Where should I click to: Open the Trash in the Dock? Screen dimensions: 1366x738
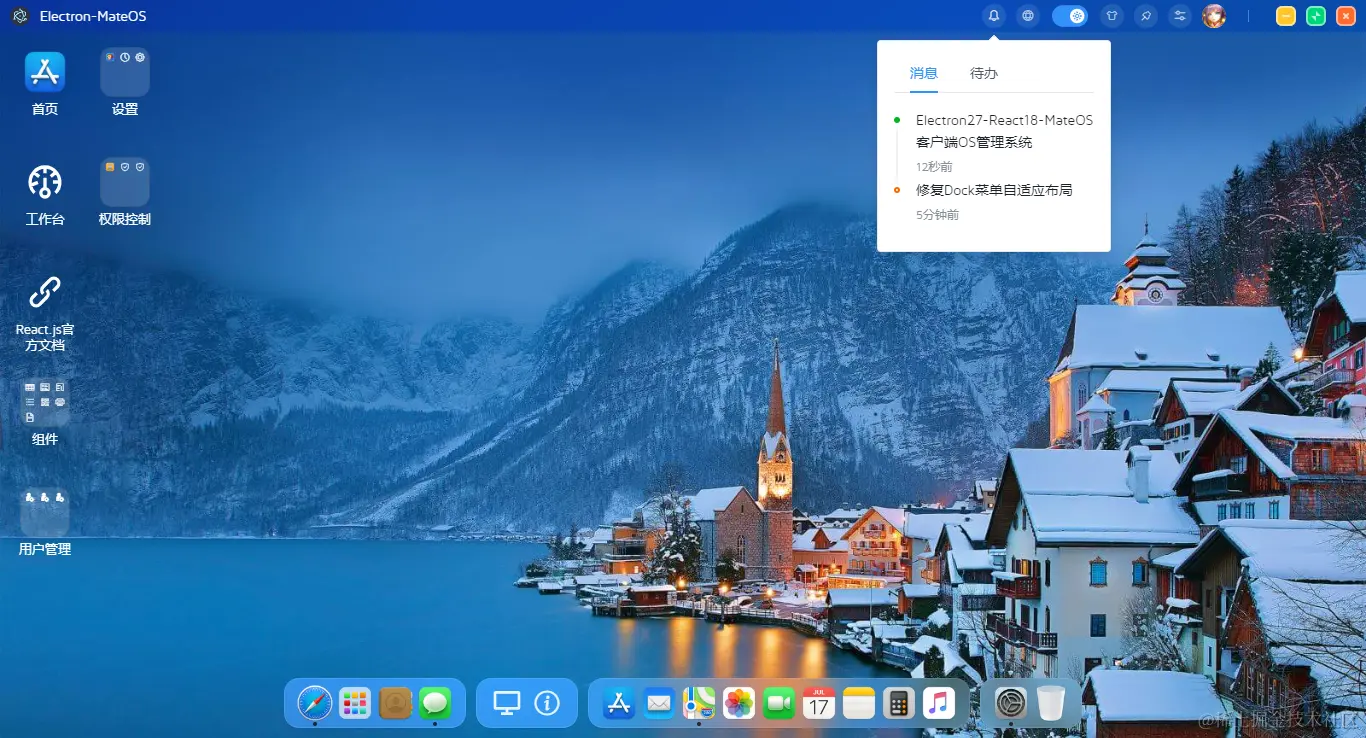1052,703
